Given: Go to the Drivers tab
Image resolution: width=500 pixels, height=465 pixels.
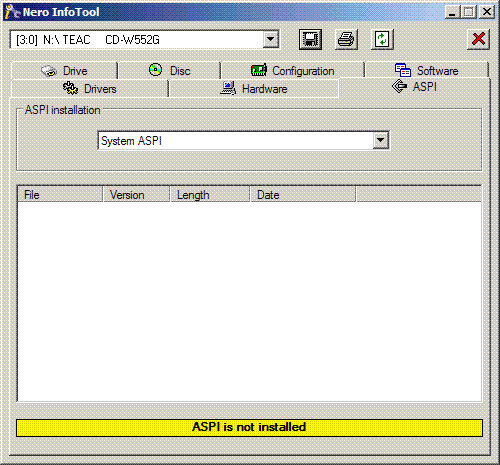Looking at the screenshot, I should 90,89.
